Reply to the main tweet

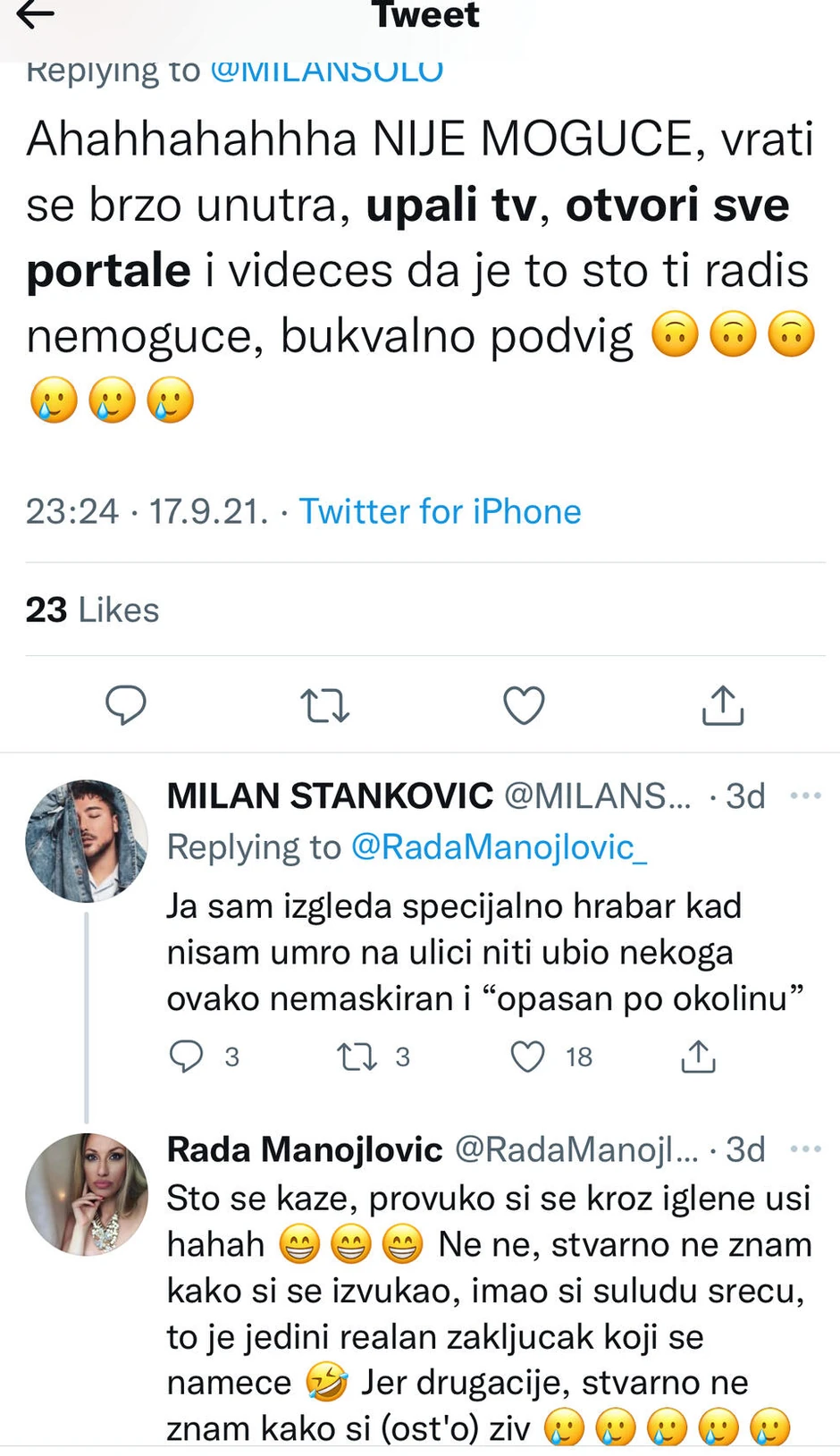[126, 705]
